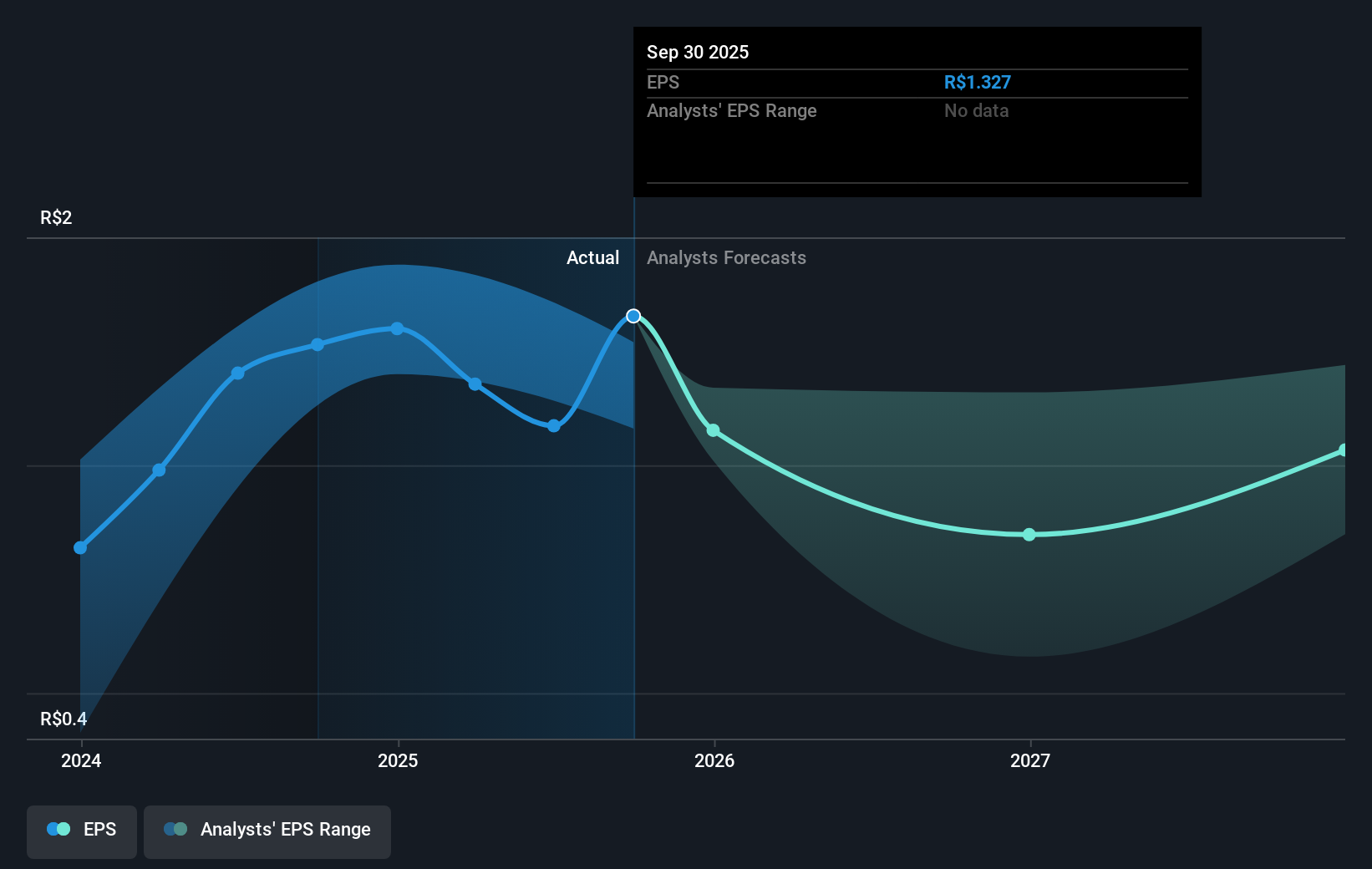Click the 2026 label on the x-axis

[x=714, y=761]
